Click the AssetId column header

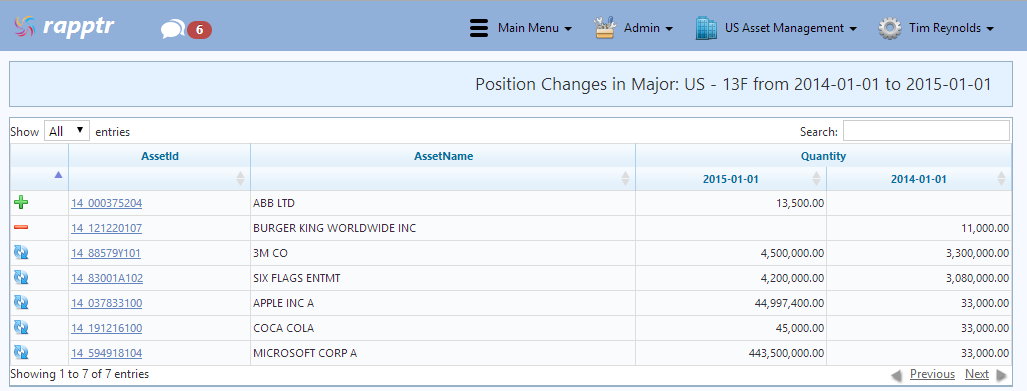(x=160, y=156)
